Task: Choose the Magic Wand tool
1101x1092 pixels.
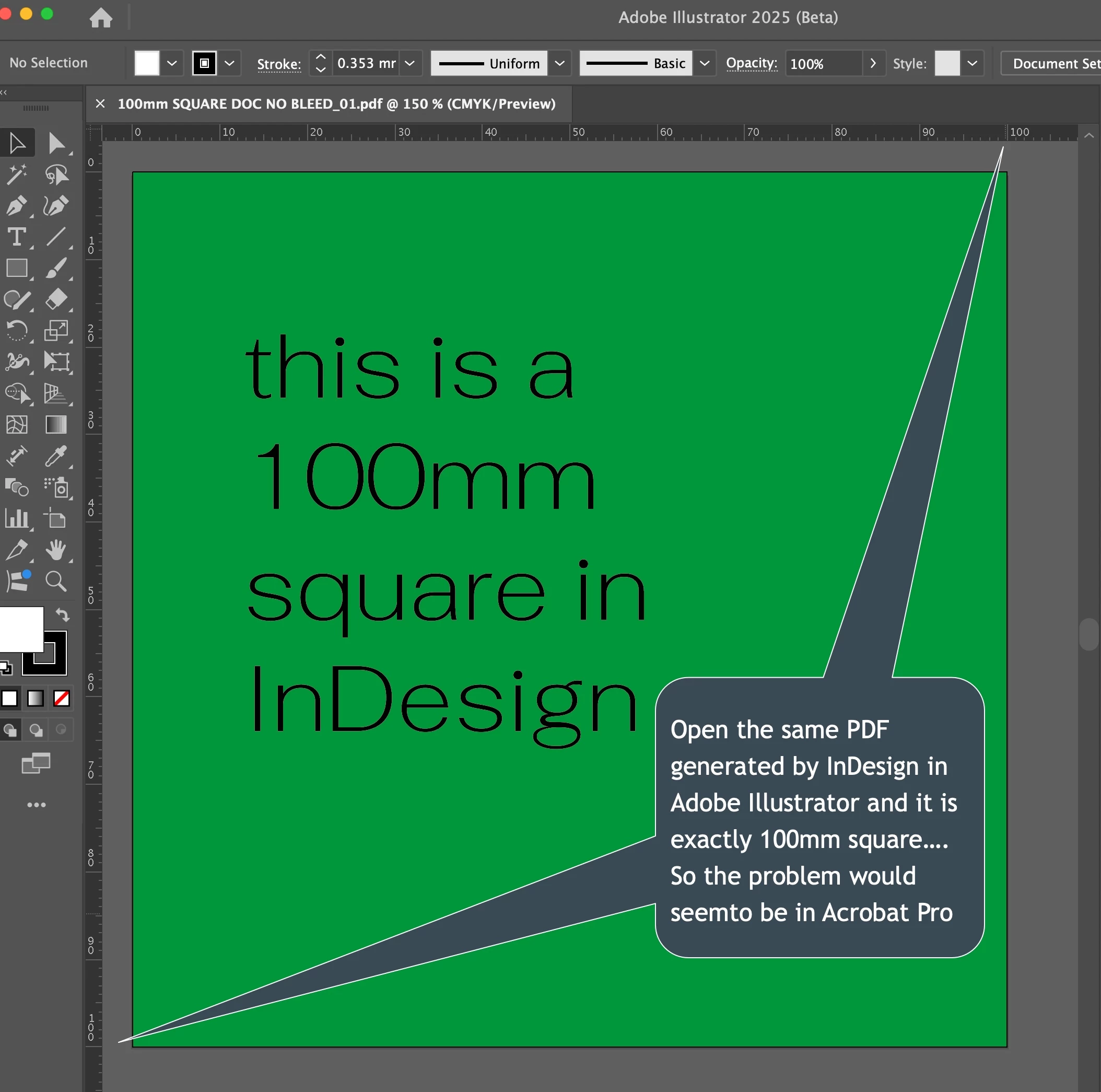Action: coord(17,175)
